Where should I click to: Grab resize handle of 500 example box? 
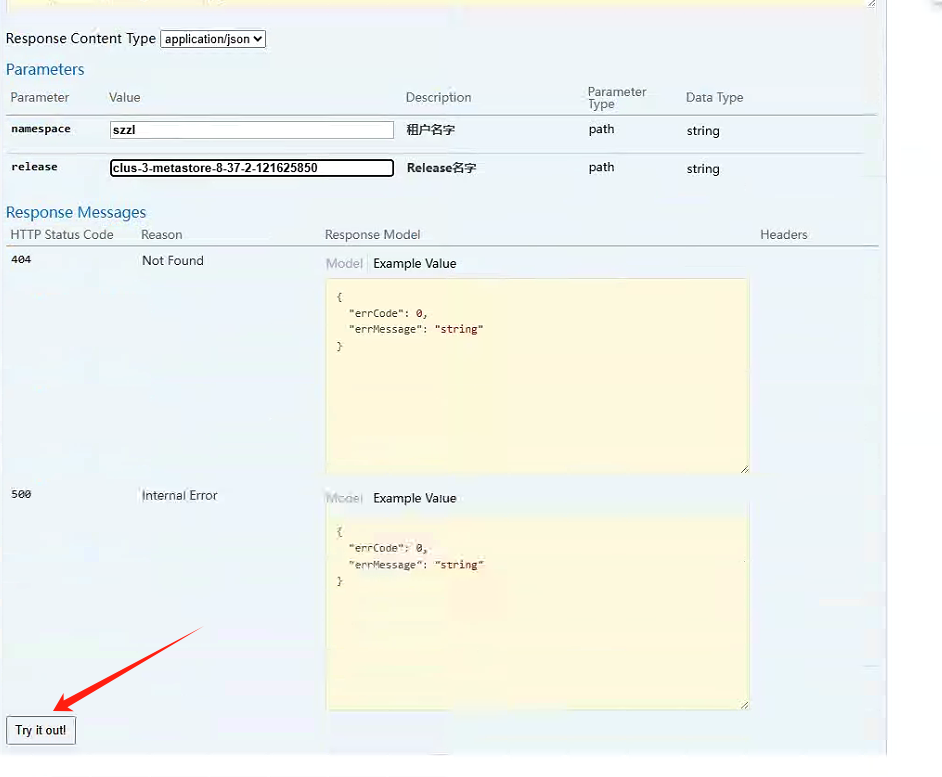pyautogui.click(x=744, y=705)
